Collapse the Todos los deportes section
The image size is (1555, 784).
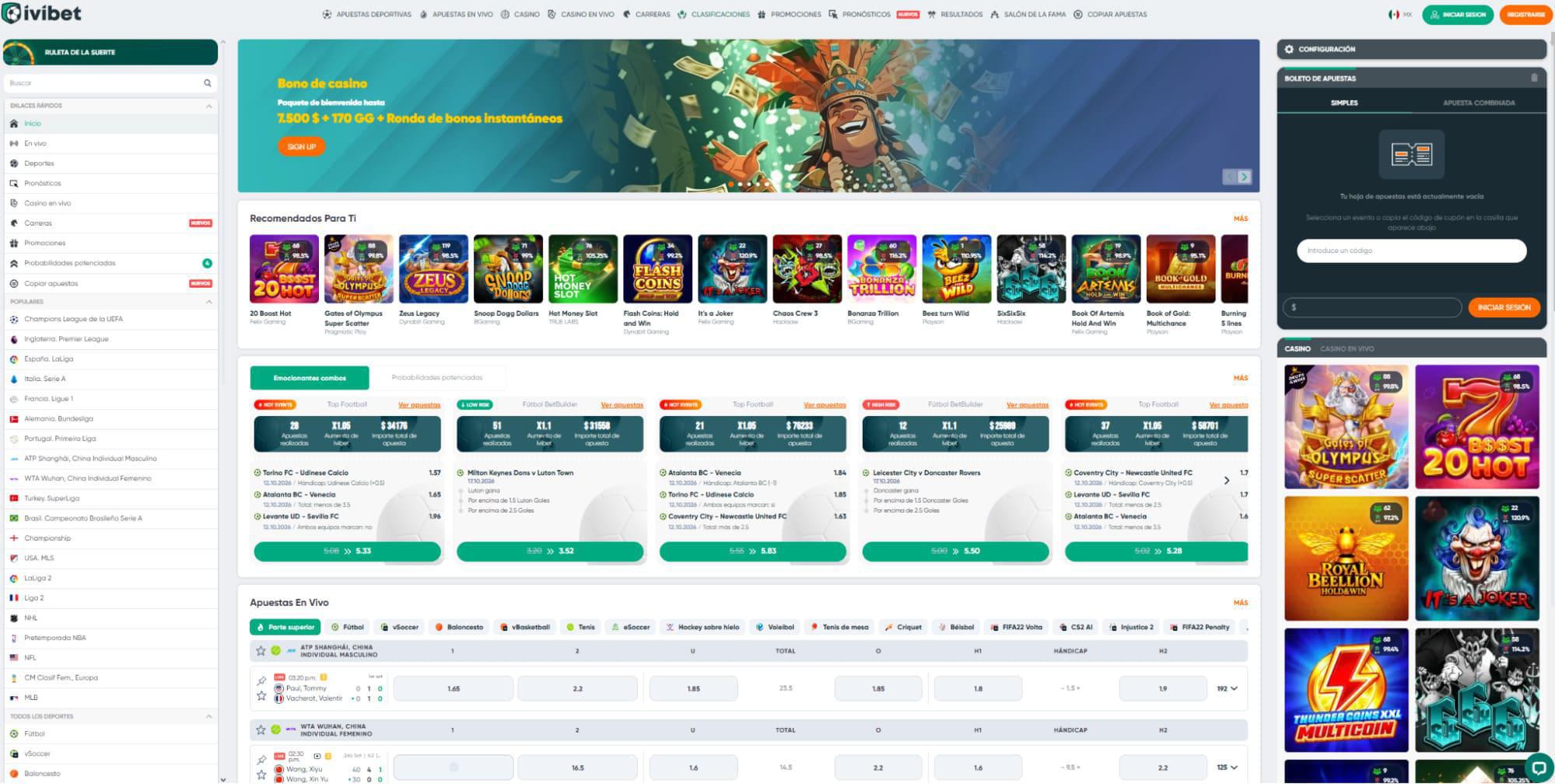pyautogui.click(x=208, y=716)
